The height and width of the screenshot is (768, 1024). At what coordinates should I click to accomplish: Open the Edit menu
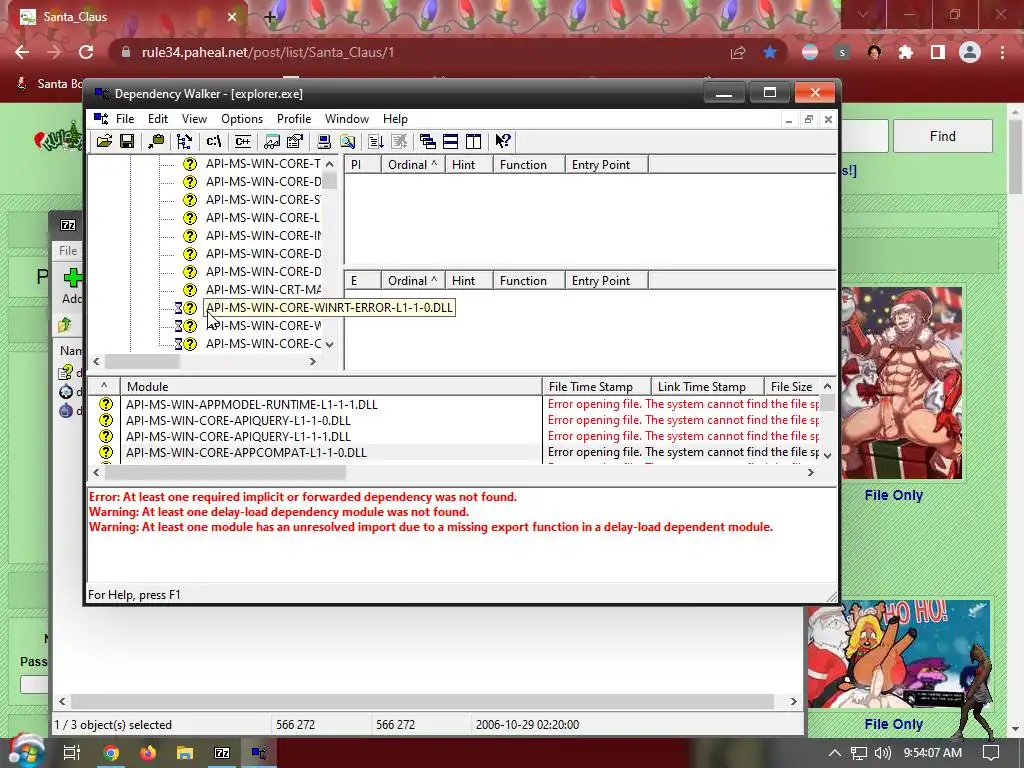157,119
